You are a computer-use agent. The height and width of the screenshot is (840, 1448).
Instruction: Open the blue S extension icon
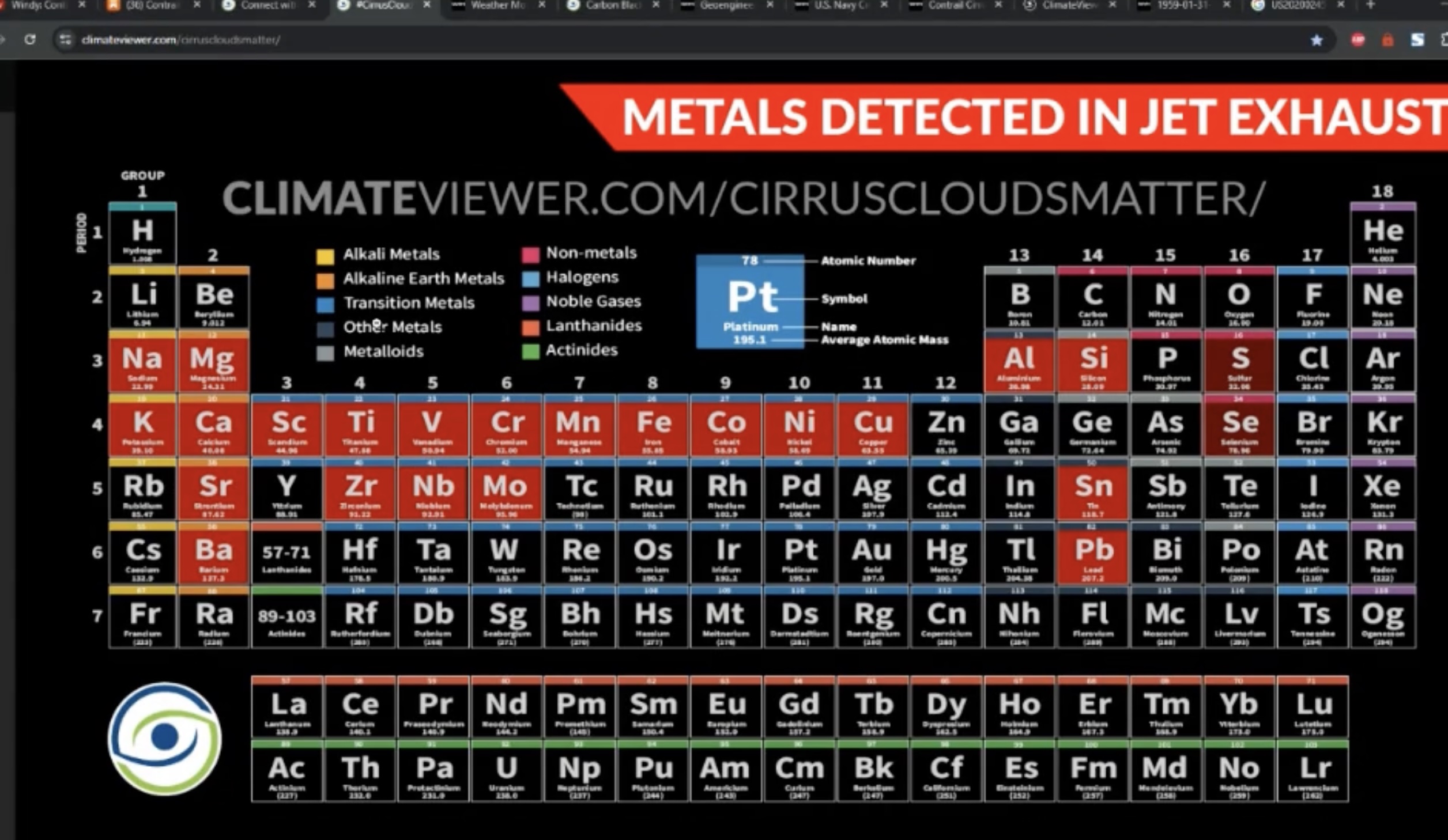(1417, 40)
